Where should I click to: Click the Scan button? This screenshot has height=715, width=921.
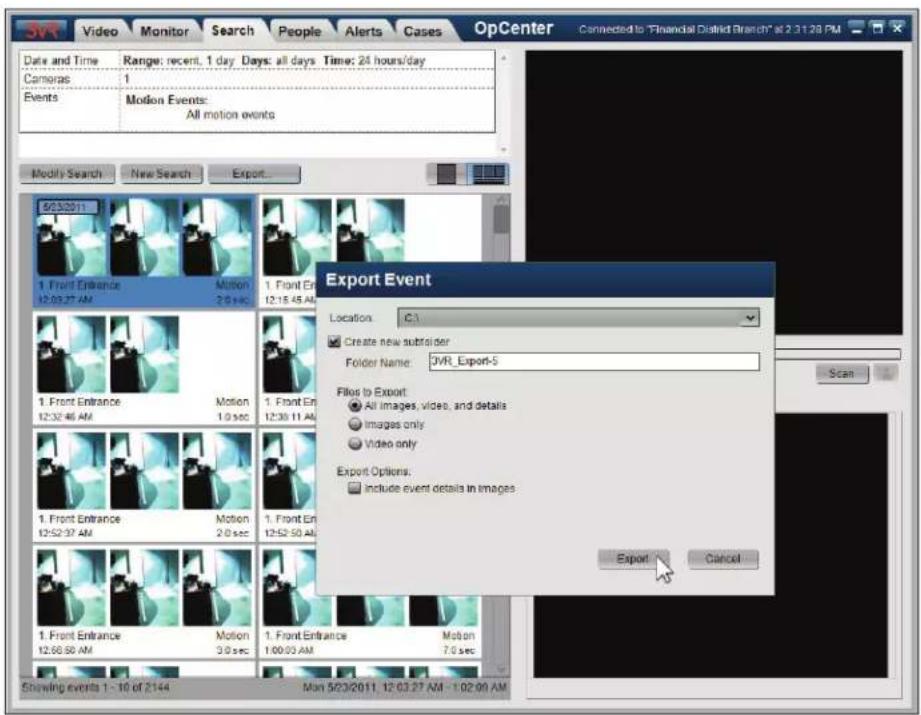(x=841, y=374)
